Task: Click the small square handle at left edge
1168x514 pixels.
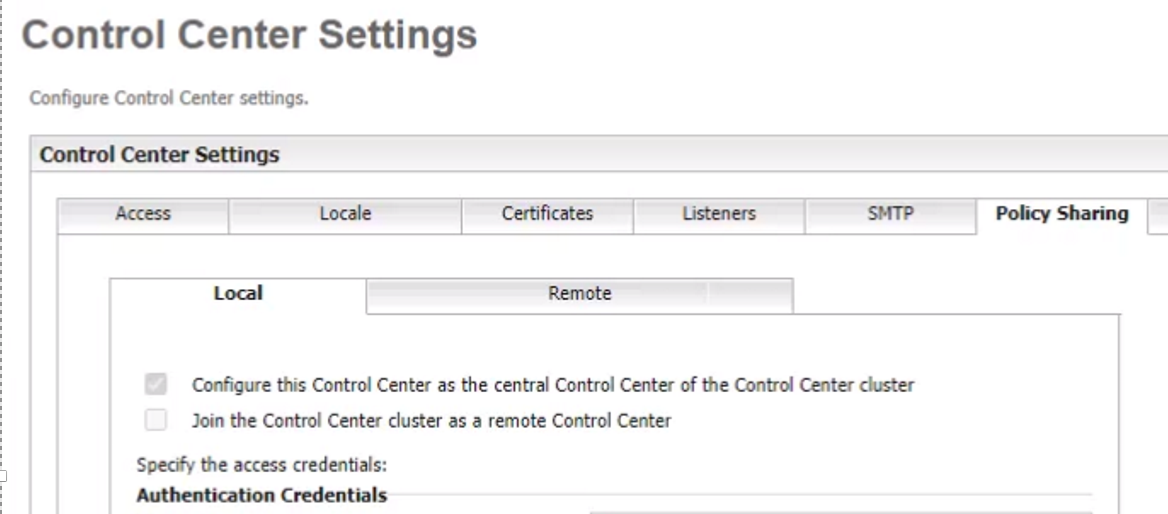Action: [3, 476]
